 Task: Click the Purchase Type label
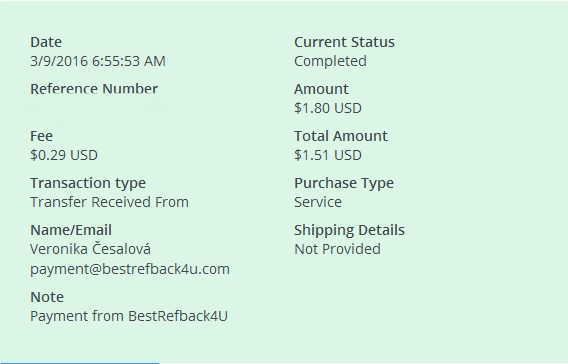pos(344,183)
